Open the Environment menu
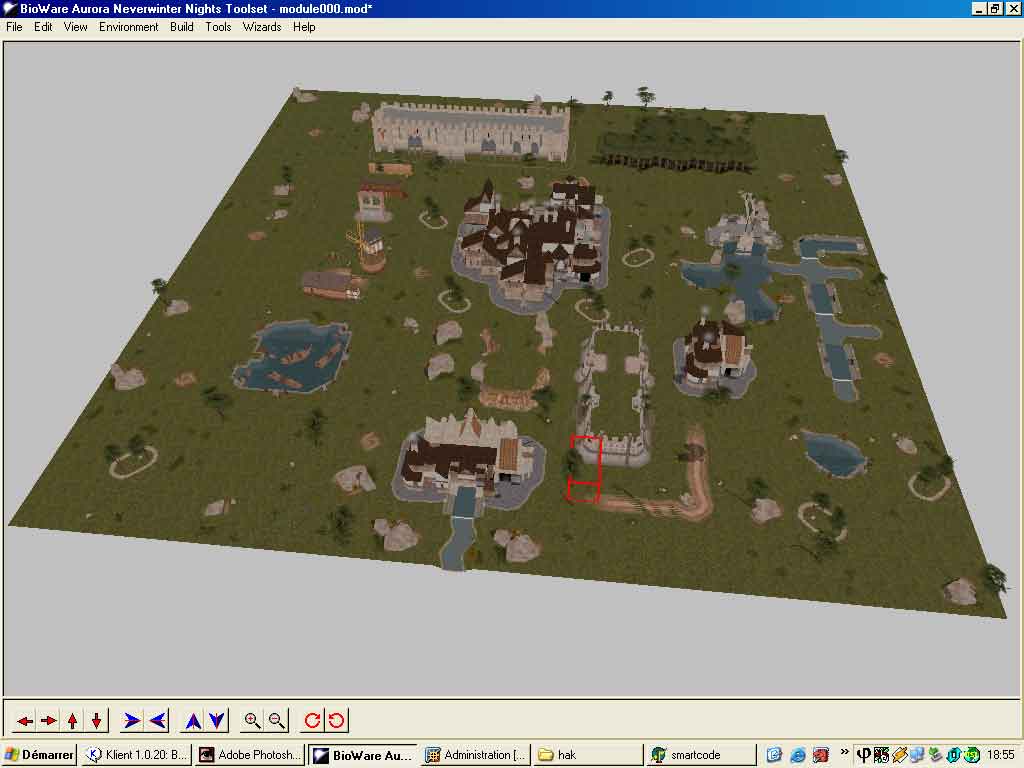The image size is (1024, 768). (129, 27)
